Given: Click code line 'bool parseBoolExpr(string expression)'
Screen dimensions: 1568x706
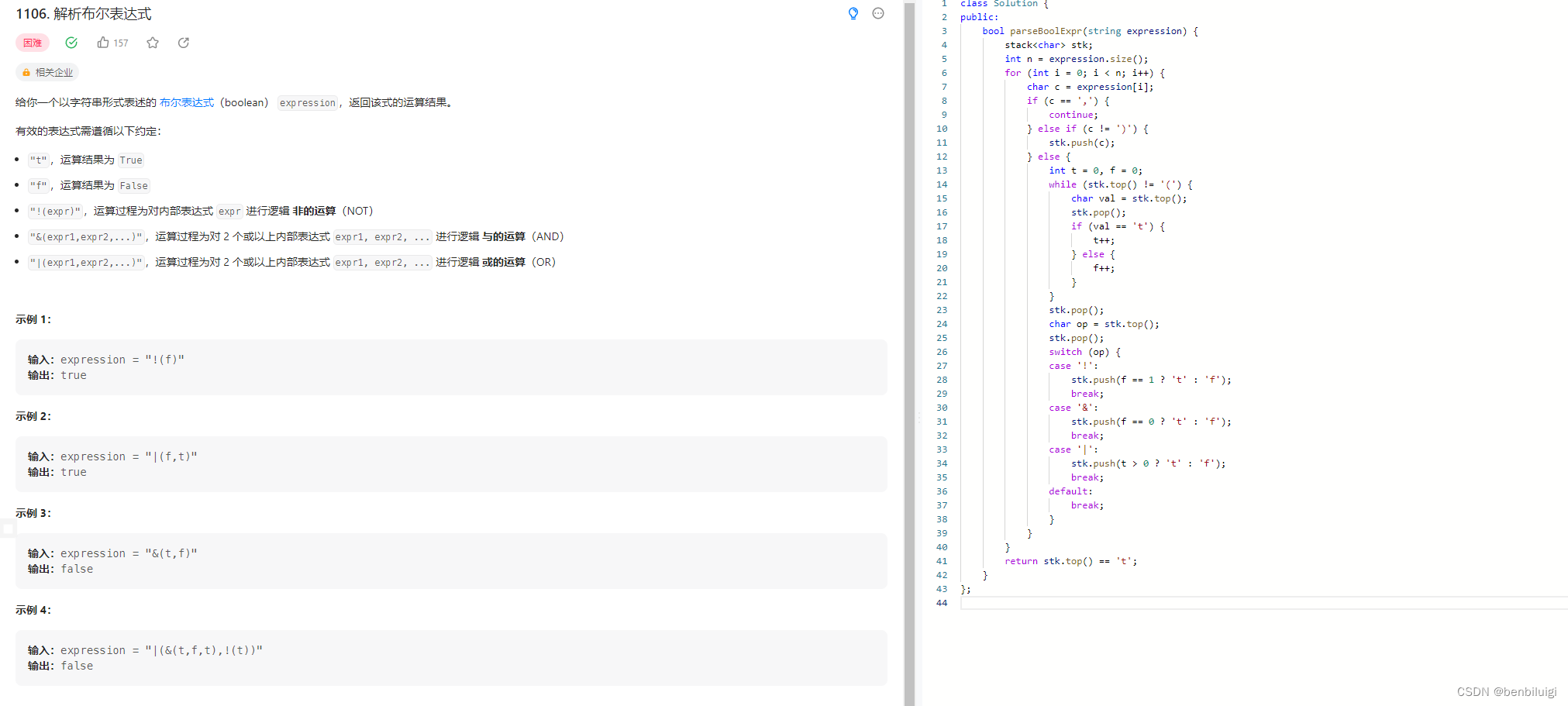Looking at the screenshot, I should [1090, 31].
